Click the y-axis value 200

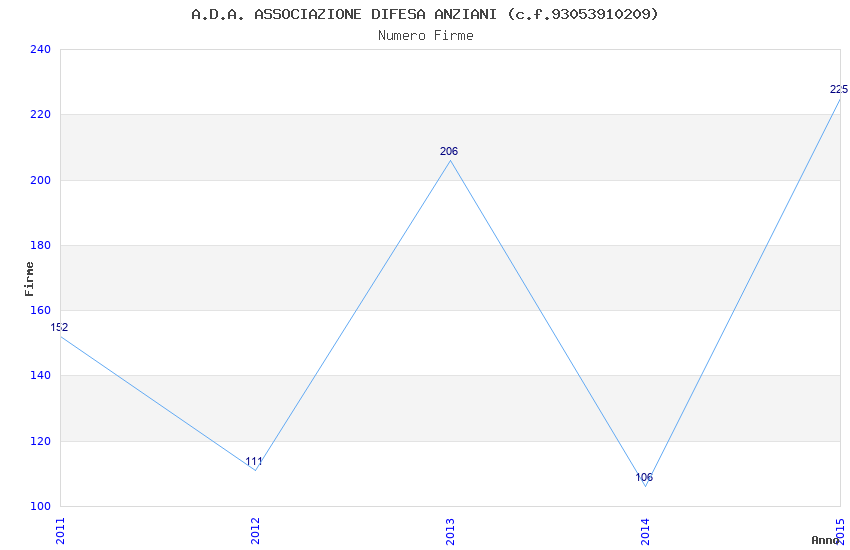click(x=40, y=180)
